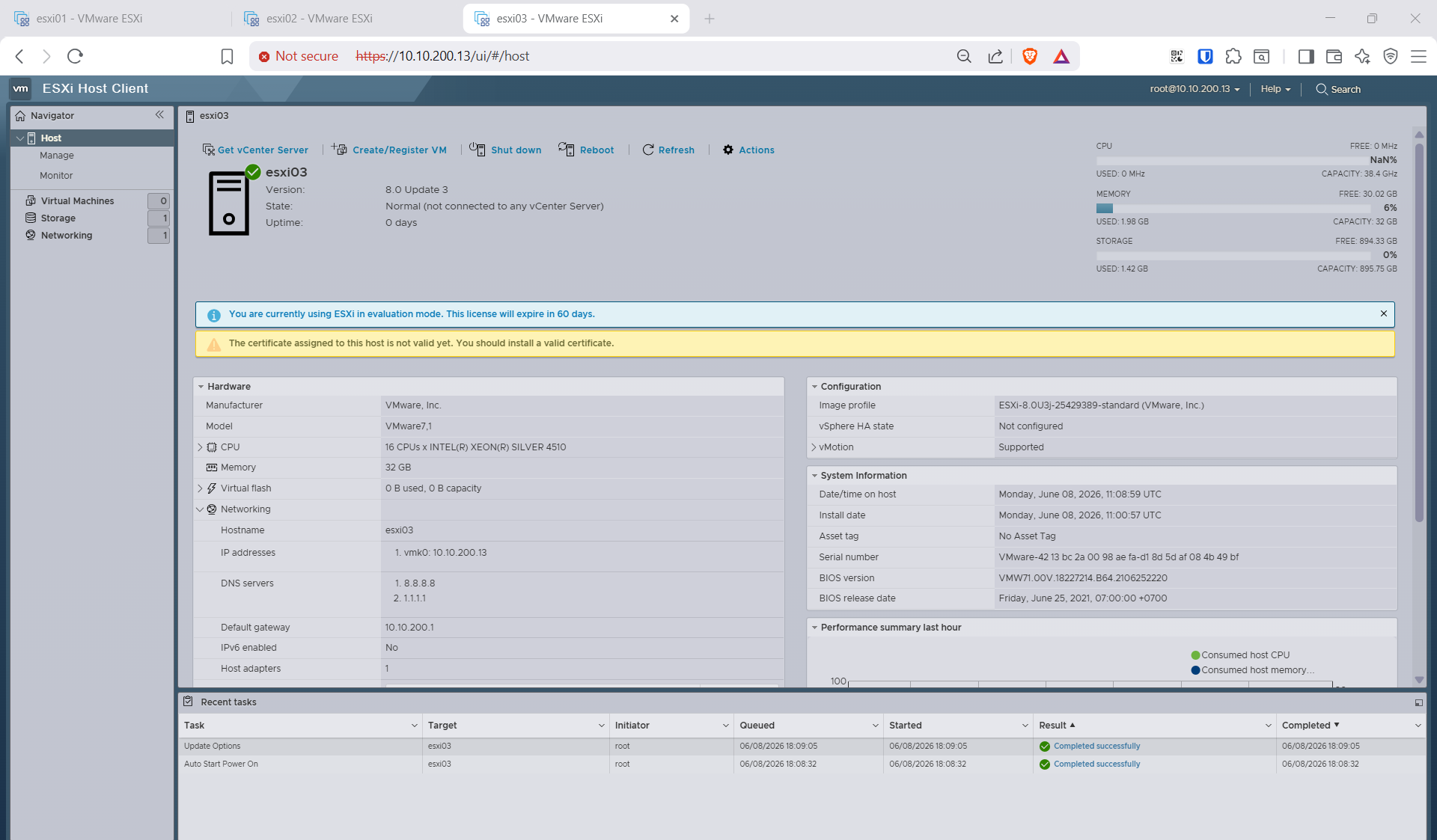Image resolution: width=1437 pixels, height=840 pixels.
Task: Open the Target column filter dropdown
Action: tap(601, 726)
